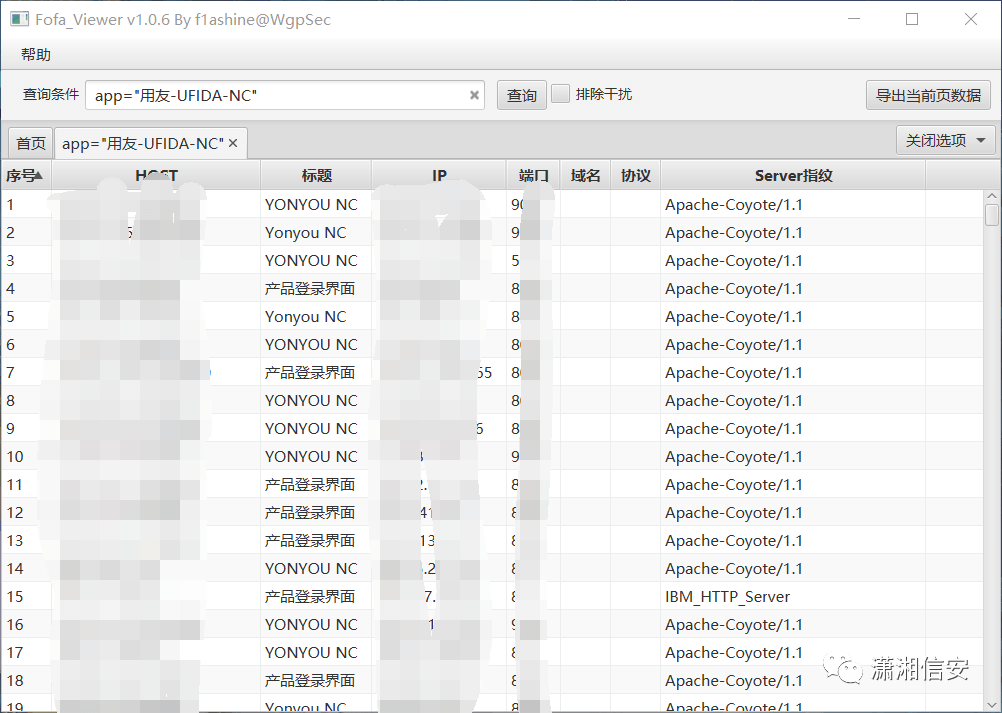The image size is (1002, 713).
Task: Close the app="用友-UFIDA-NC" tab
Action: click(233, 143)
